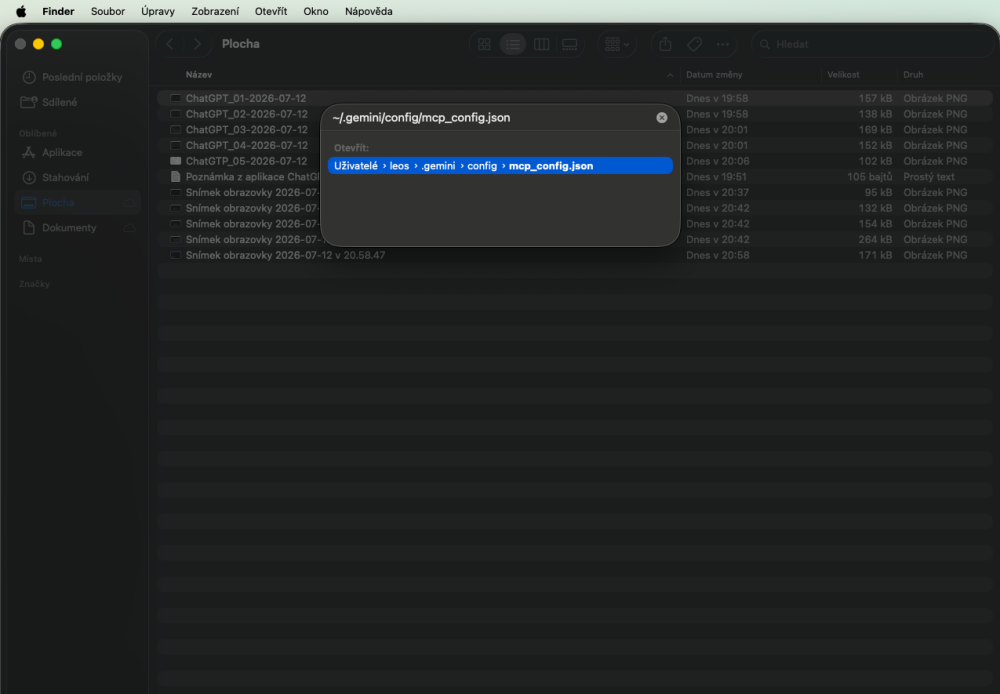Open the more actions ellipsis menu

click(723, 44)
